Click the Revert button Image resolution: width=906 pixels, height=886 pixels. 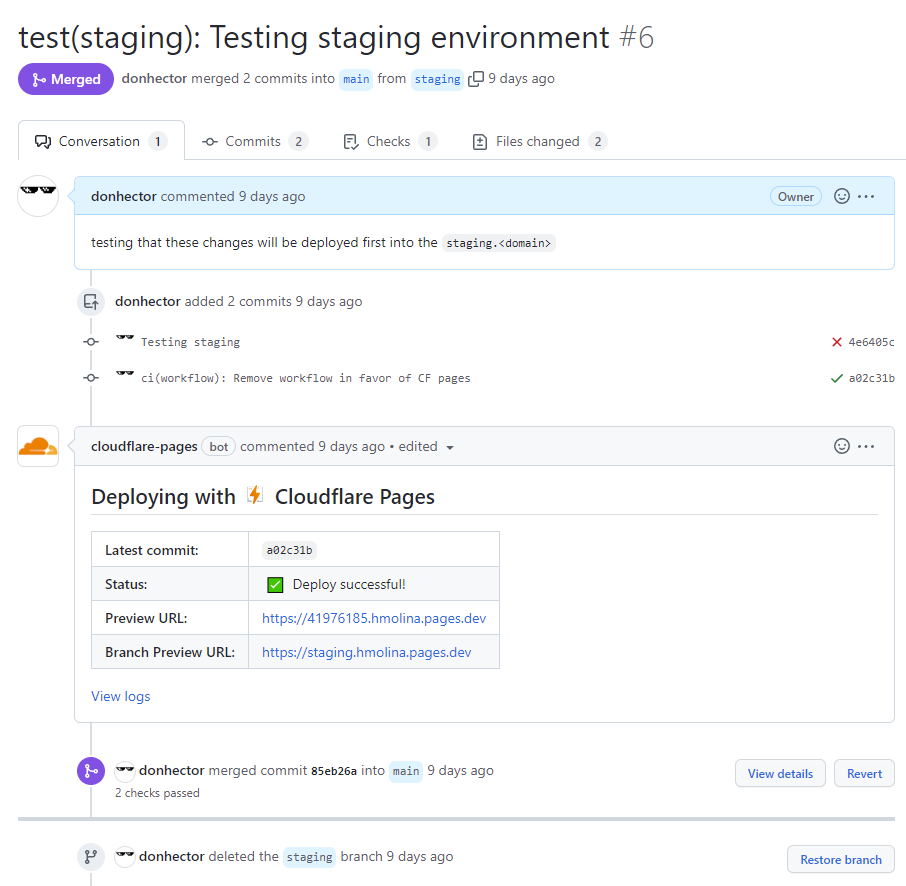(863, 773)
